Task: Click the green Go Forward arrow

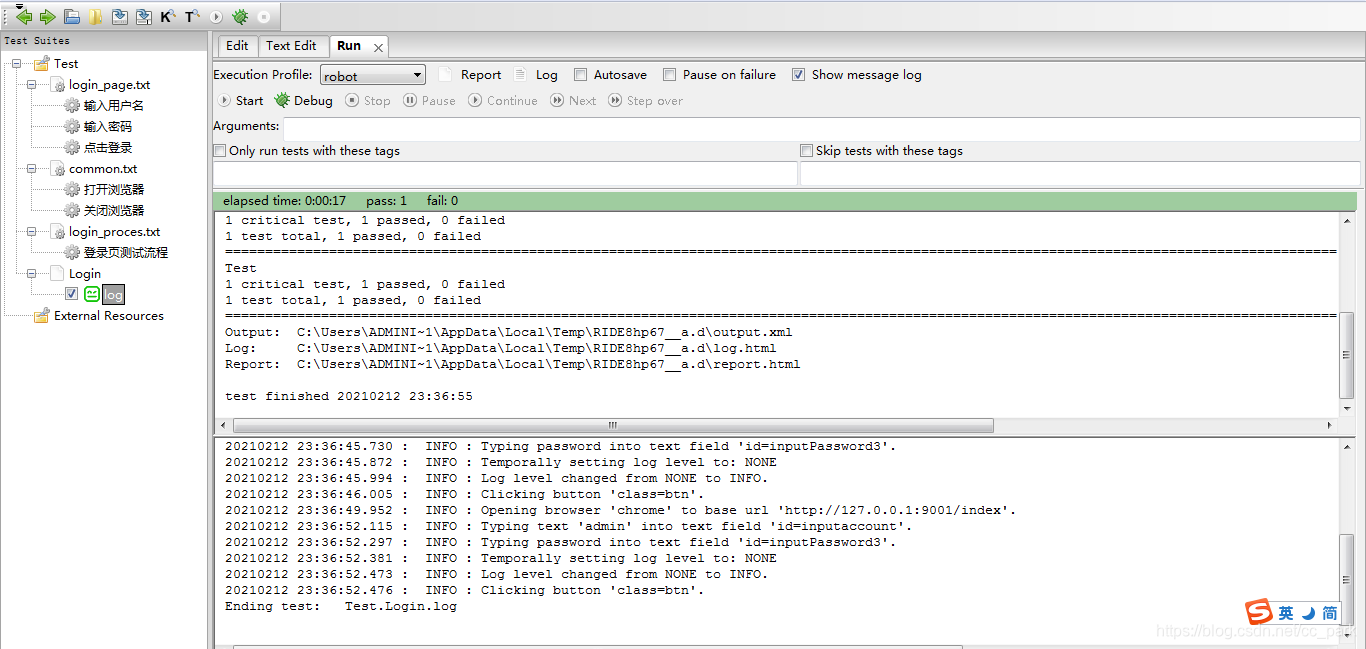Action: 47,17
